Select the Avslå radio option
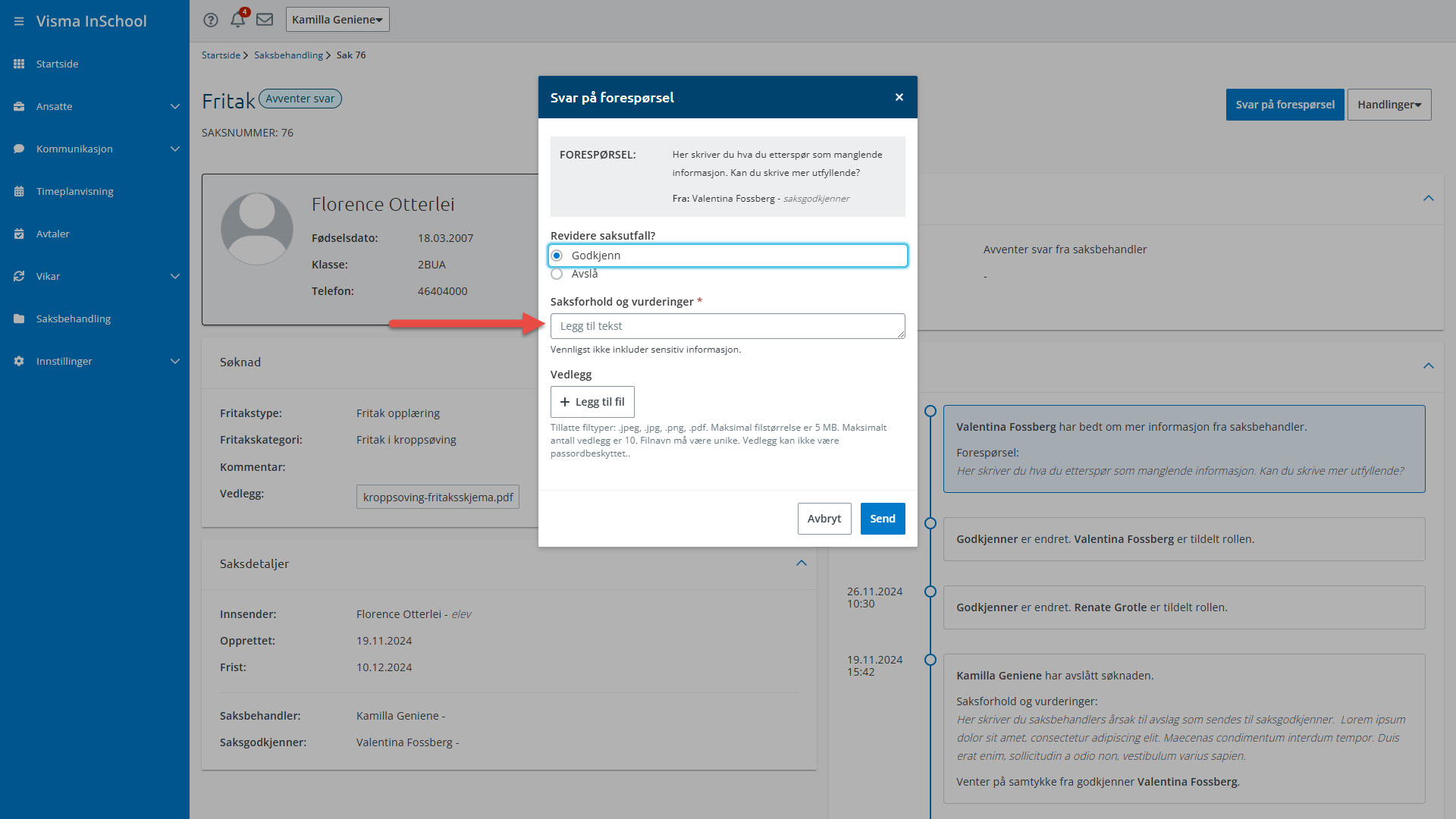1456x819 pixels. coord(557,274)
